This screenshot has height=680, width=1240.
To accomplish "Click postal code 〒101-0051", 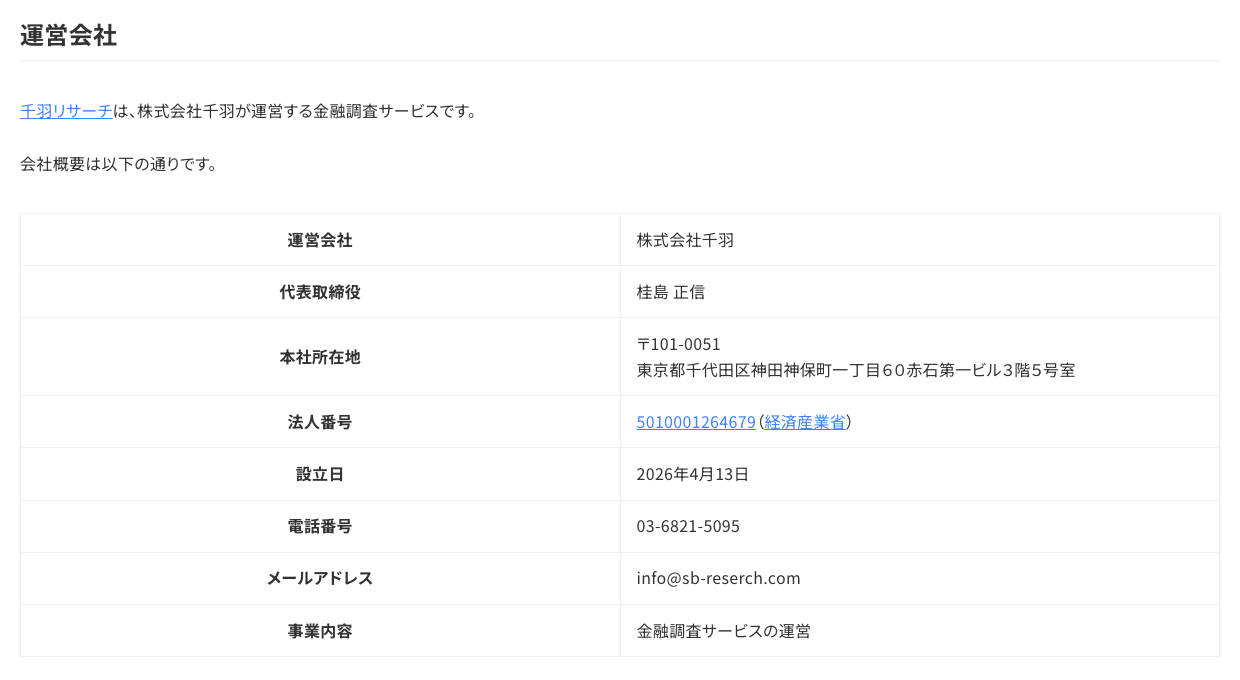I will point(678,344).
